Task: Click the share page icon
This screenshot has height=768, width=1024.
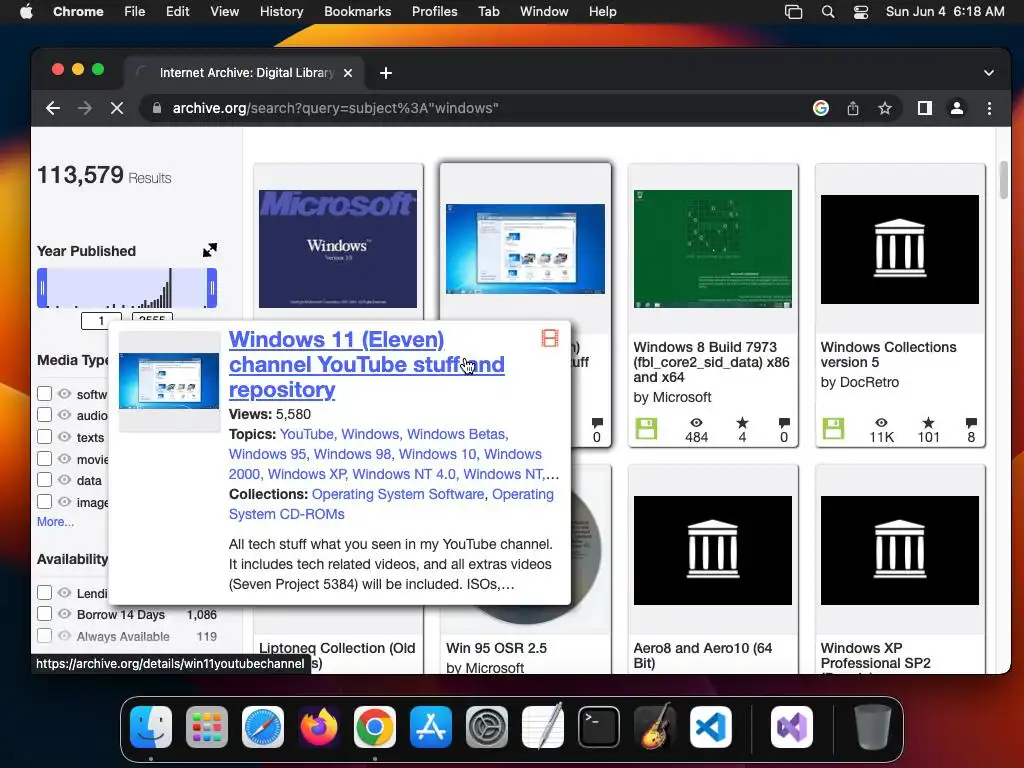Action: point(853,108)
